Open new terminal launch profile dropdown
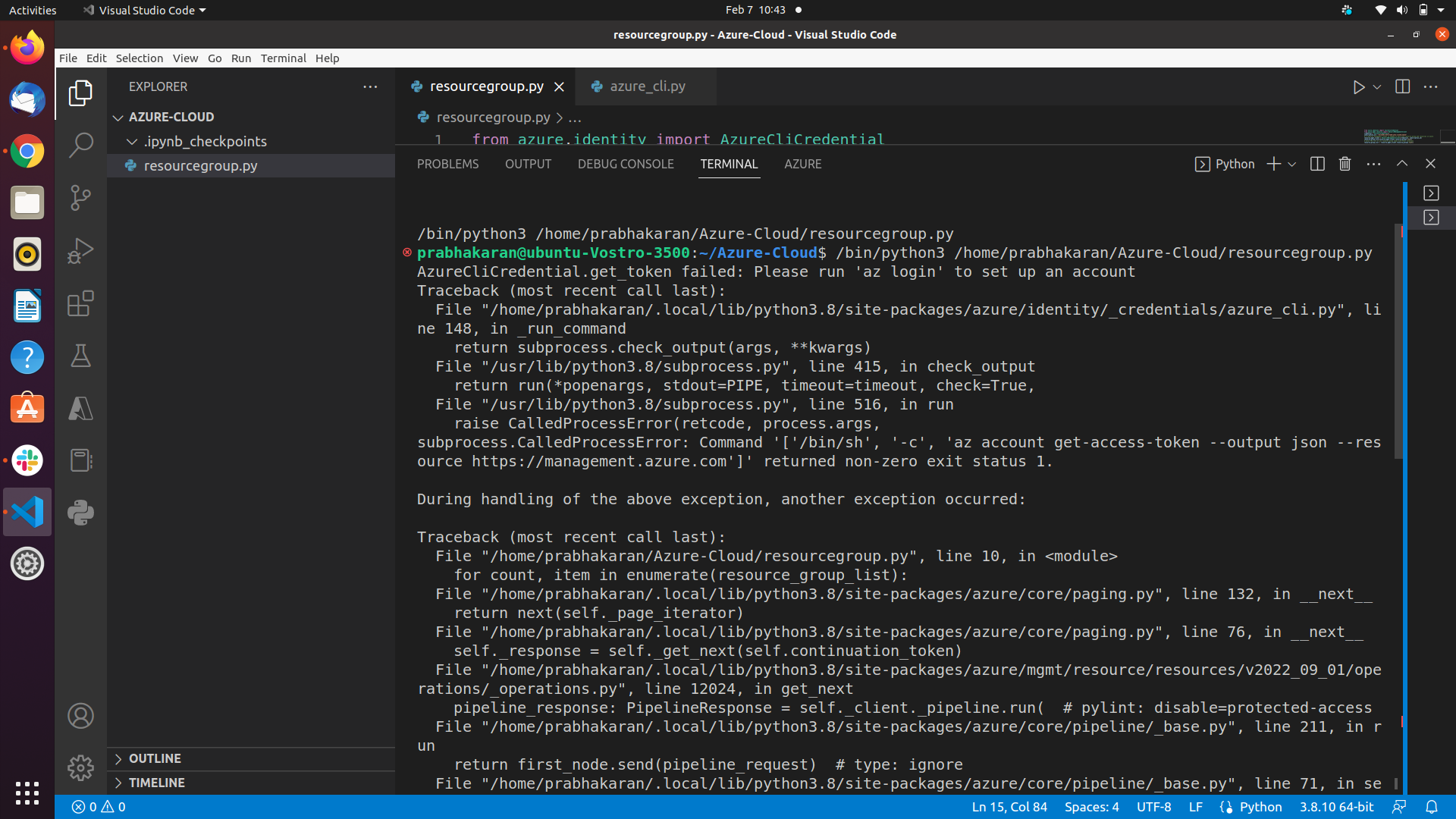 click(x=1292, y=164)
